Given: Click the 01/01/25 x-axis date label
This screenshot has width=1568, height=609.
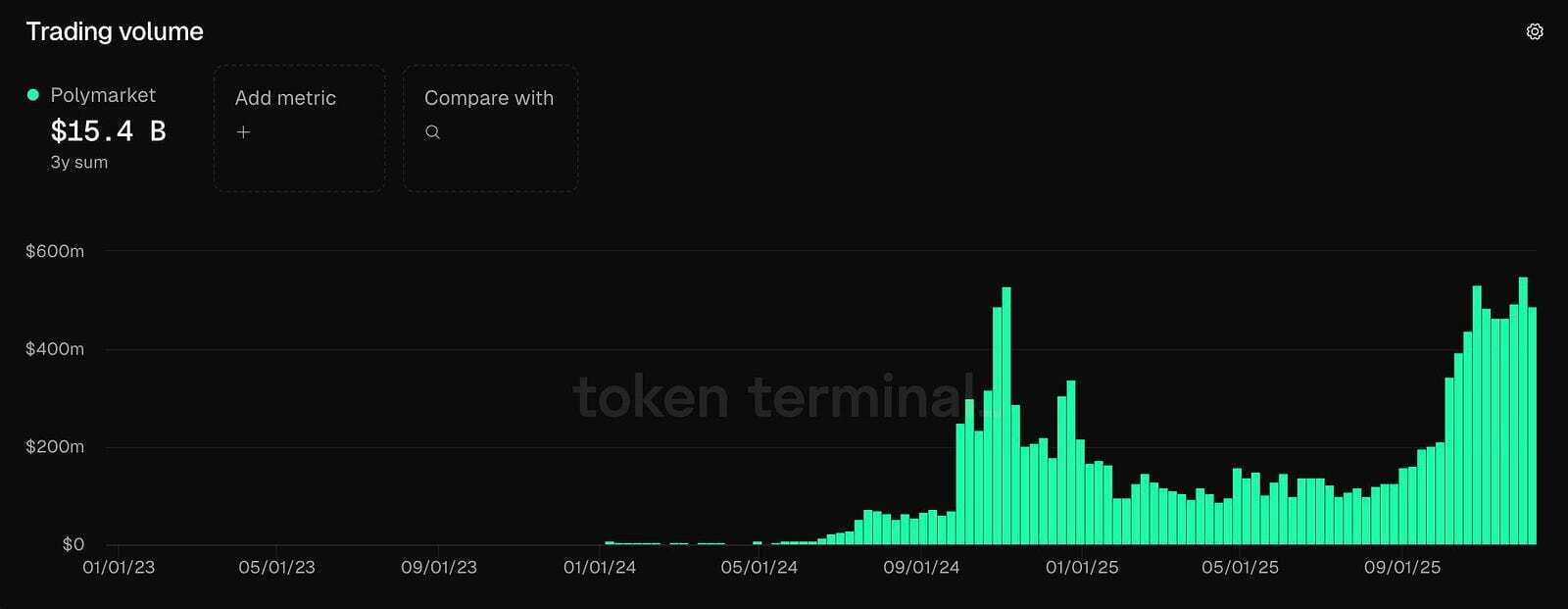Looking at the screenshot, I should [x=1082, y=568].
